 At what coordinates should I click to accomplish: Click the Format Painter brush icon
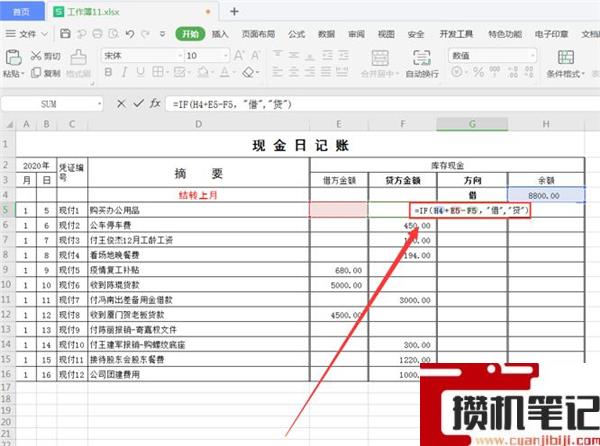[78, 57]
